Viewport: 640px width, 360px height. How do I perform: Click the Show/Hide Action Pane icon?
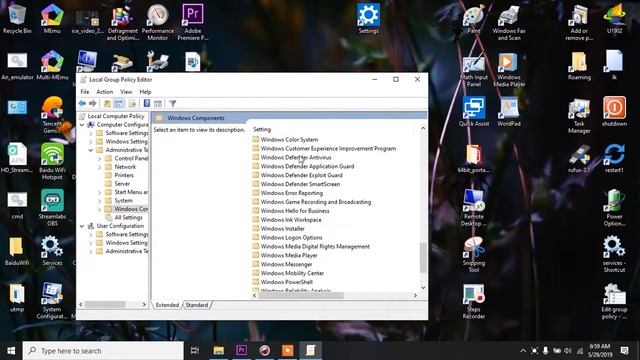158,104
